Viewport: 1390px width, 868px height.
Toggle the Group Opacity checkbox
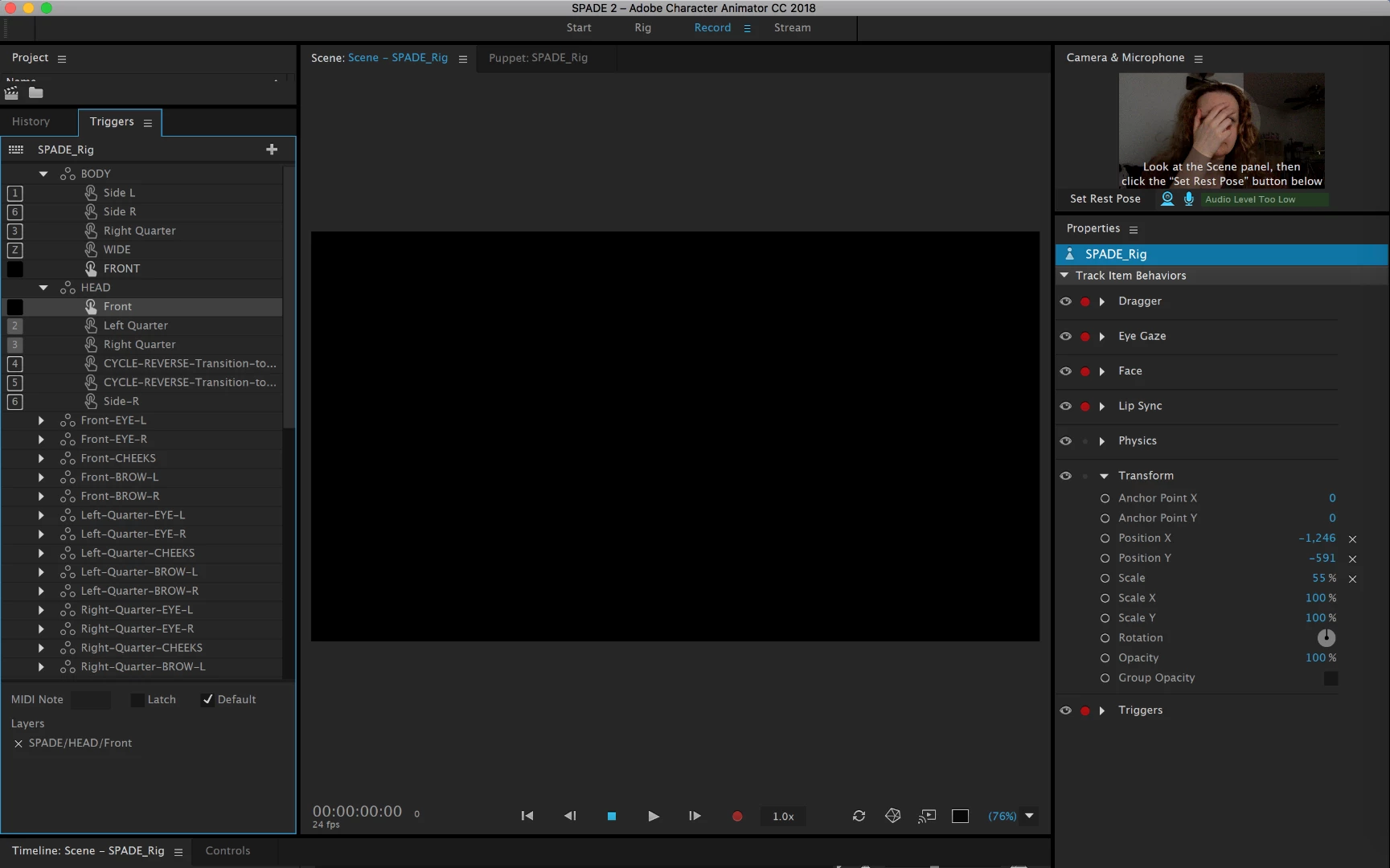click(1331, 678)
